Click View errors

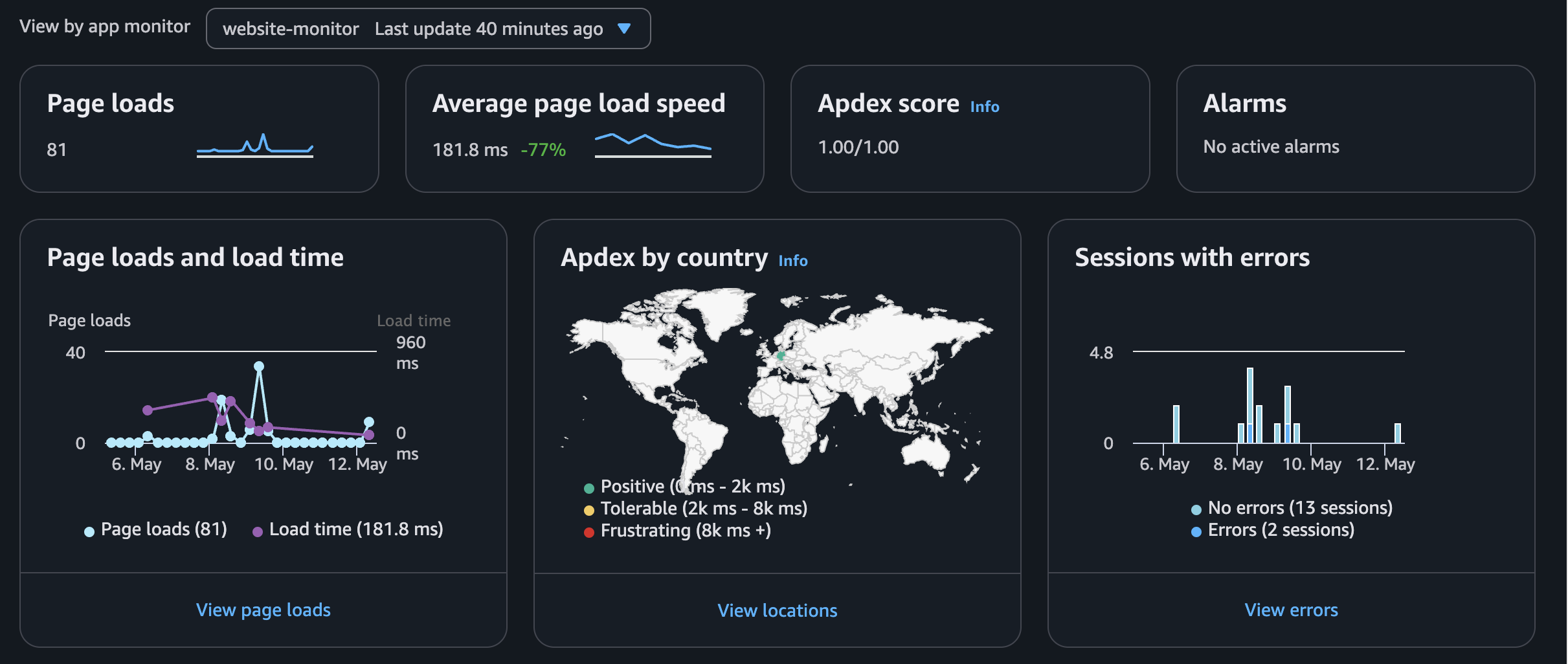pyautogui.click(x=1290, y=610)
